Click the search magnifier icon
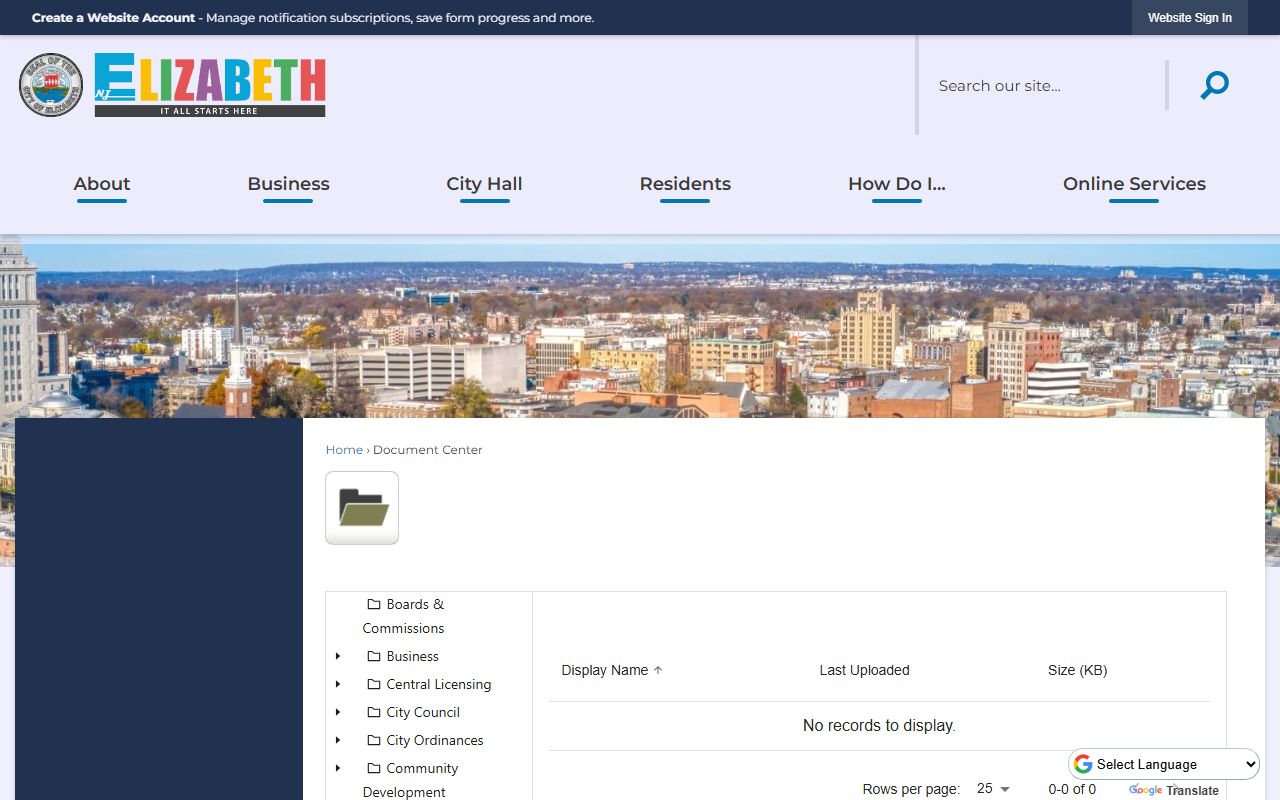 (1214, 85)
